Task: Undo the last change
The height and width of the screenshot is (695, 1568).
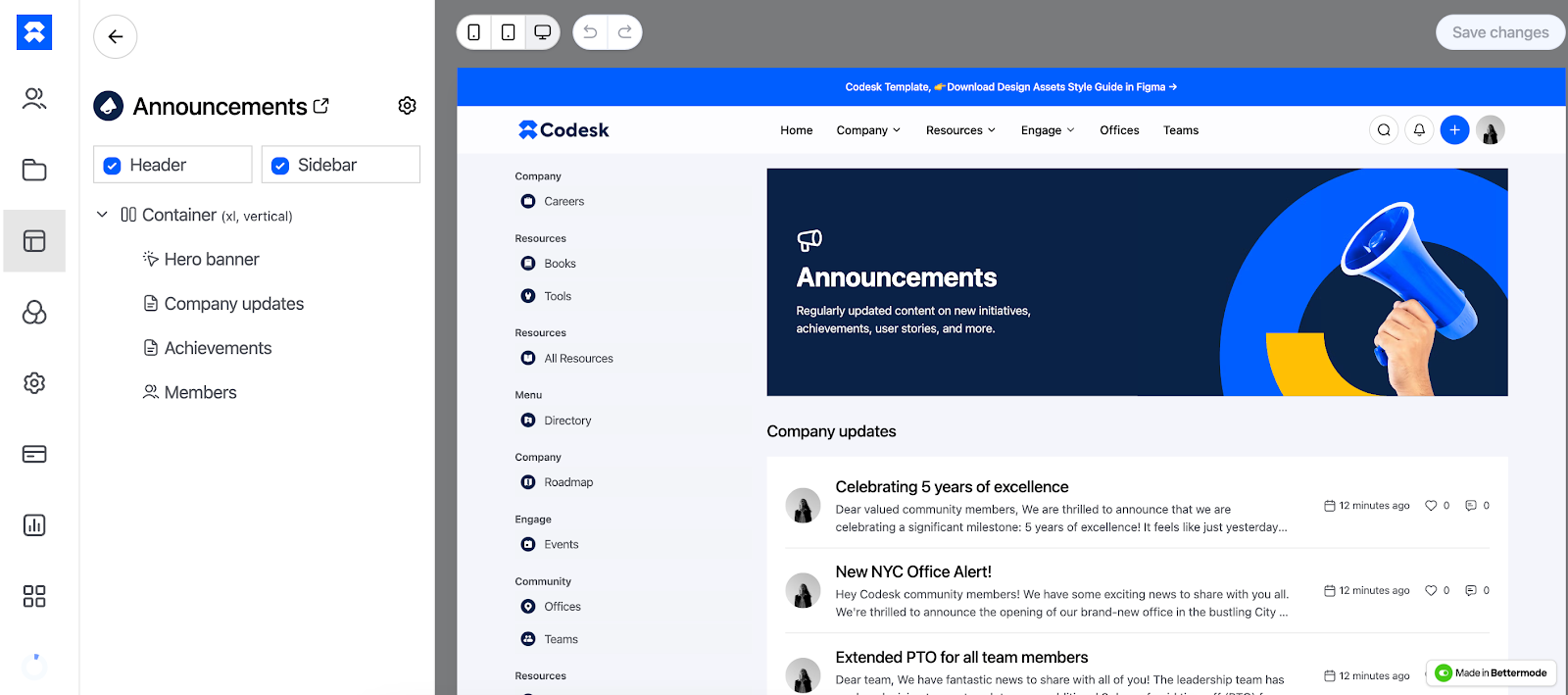Action: point(590,32)
